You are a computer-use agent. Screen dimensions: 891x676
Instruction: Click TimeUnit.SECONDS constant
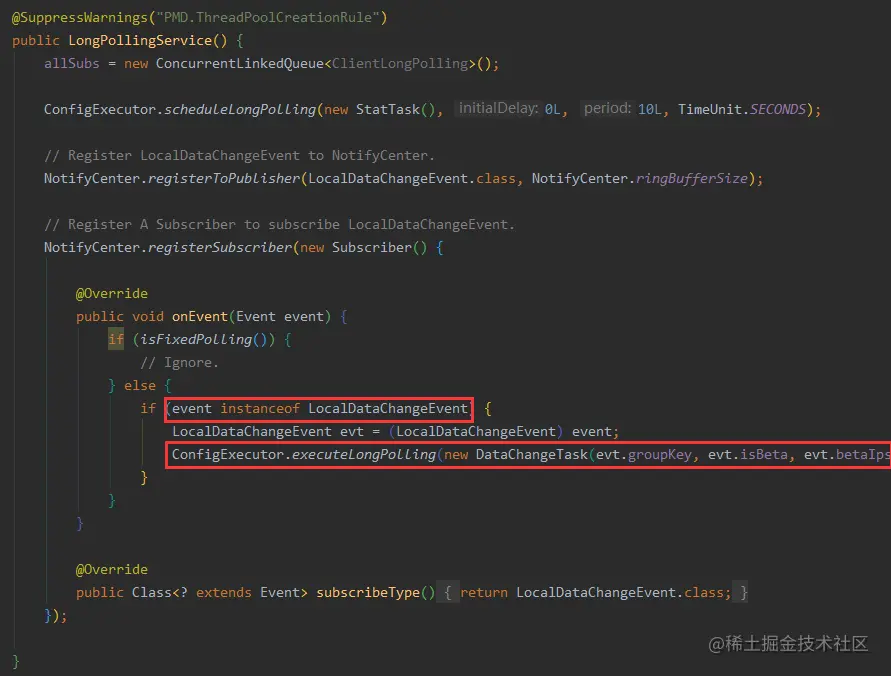[x=742, y=109]
